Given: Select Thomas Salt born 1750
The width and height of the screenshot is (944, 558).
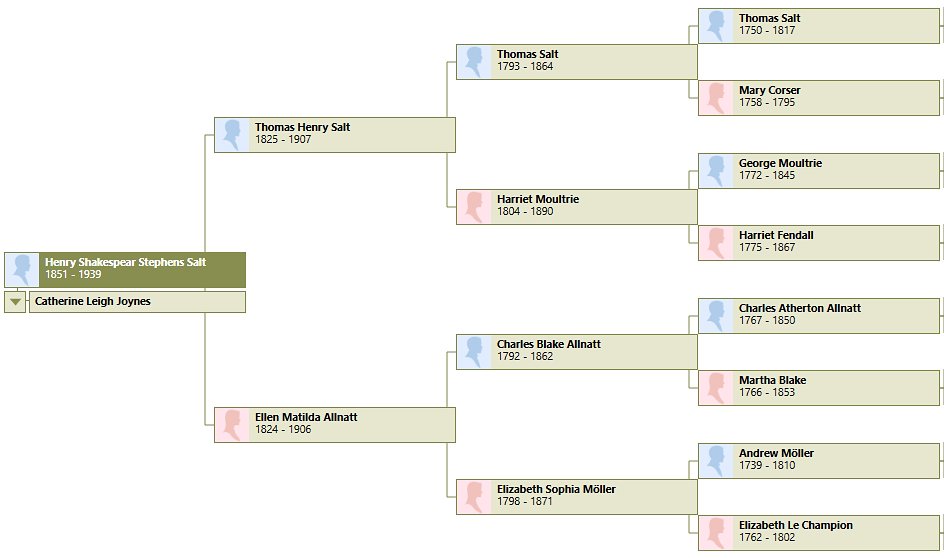Looking at the screenshot, I should (x=819, y=26).
